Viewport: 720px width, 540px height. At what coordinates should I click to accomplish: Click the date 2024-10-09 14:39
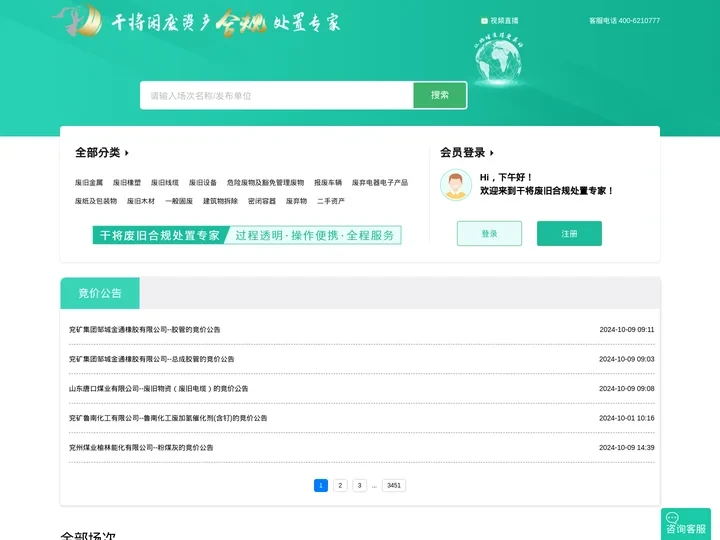click(x=627, y=447)
